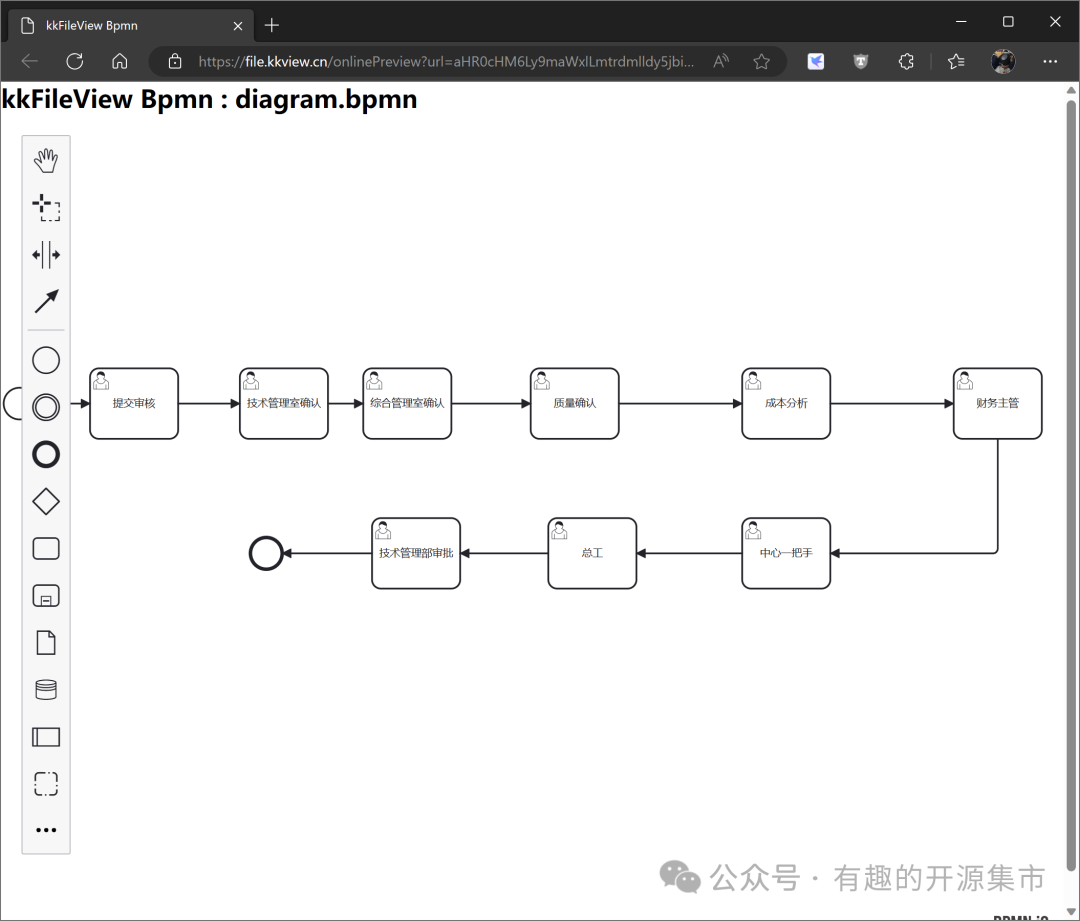Screen dimensions: 1080x921
Task: Select the 技术管理室确认 task node
Action: [284, 404]
